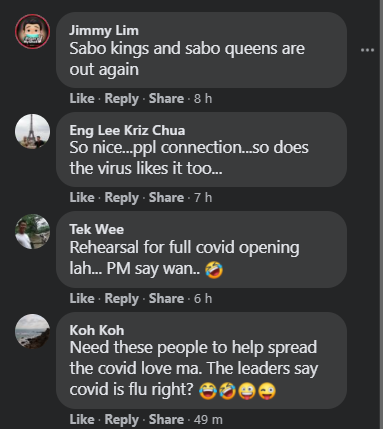This screenshot has height=429, width=383.
Task: View Koh Koh's profile picture
Action: tap(32, 331)
